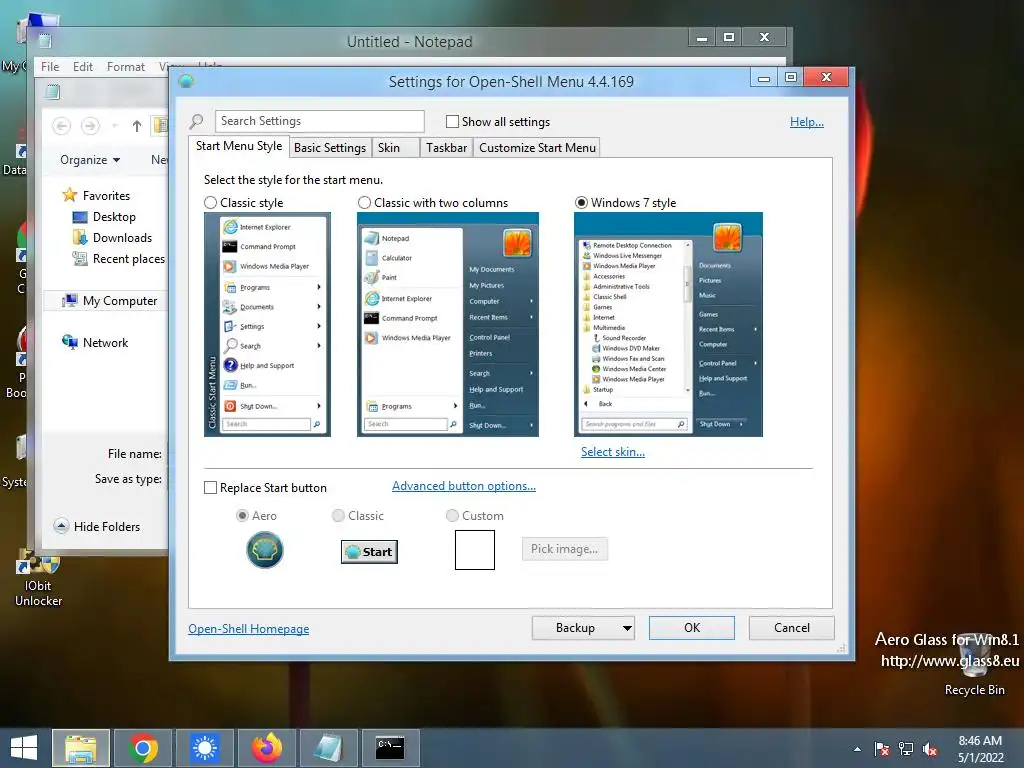Choose the Custom button radio option
Viewport: 1024px width, 768px height.
click(x=452, y=515)
